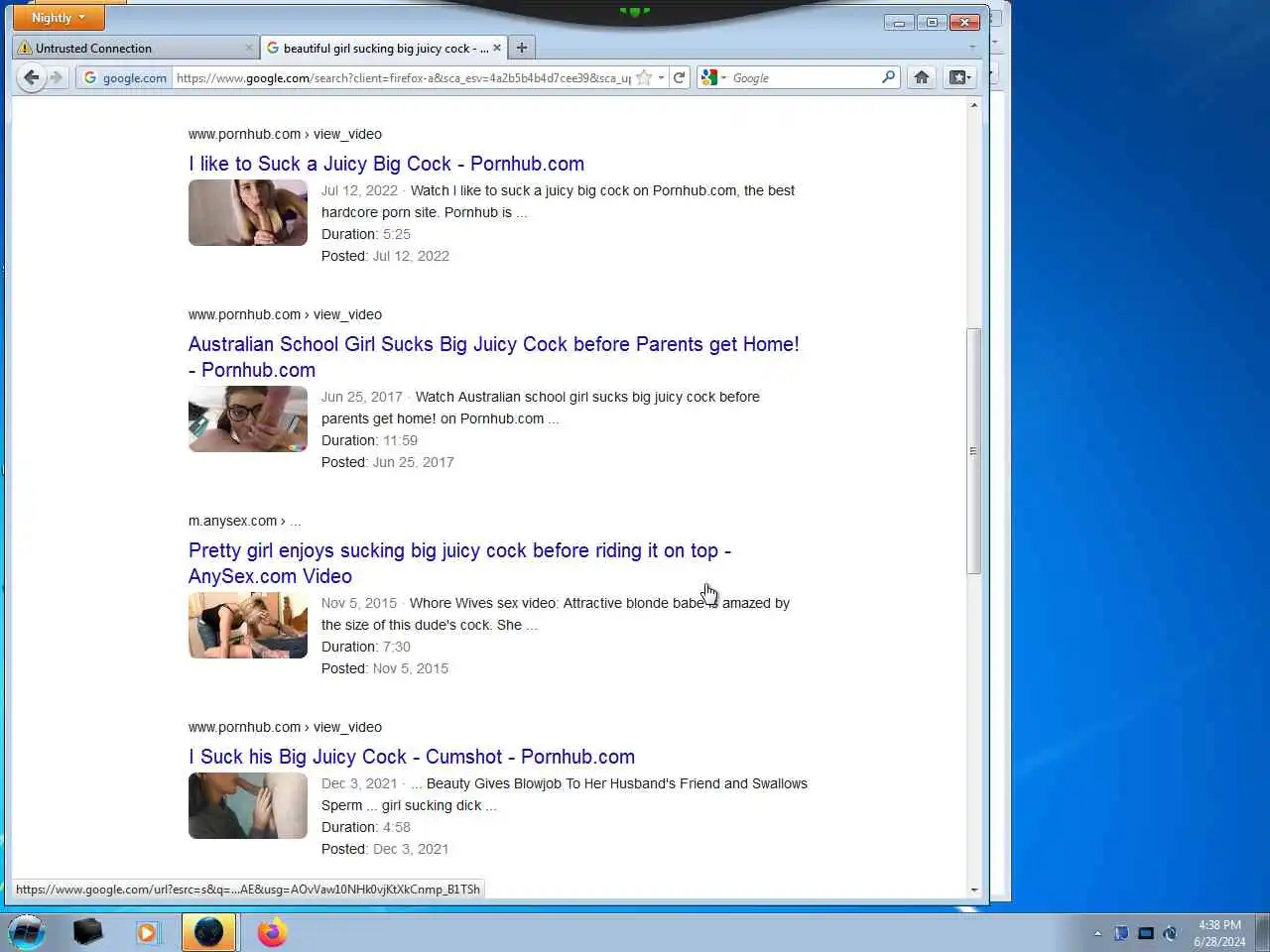Click the 'Duration: 5:25' text
The height and width of the screenshot is (952, 1270).
click(x=365, y=234)
